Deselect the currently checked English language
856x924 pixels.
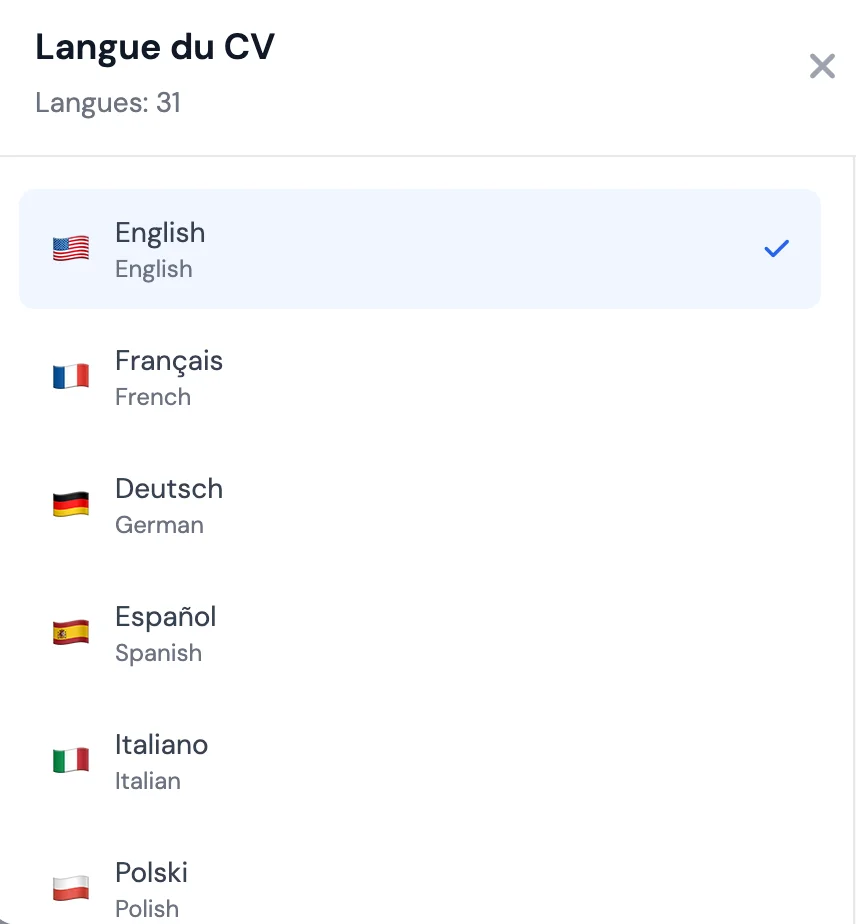[420, 248]
